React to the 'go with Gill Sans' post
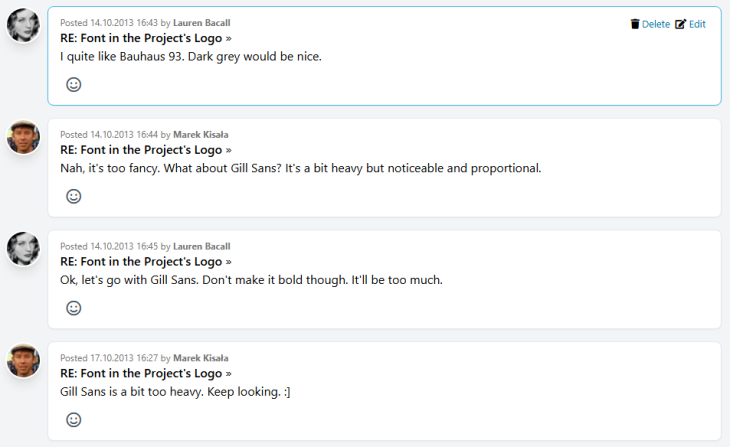Image resolution: width=730 pixels, height=447 pixels. coord(73,309)
